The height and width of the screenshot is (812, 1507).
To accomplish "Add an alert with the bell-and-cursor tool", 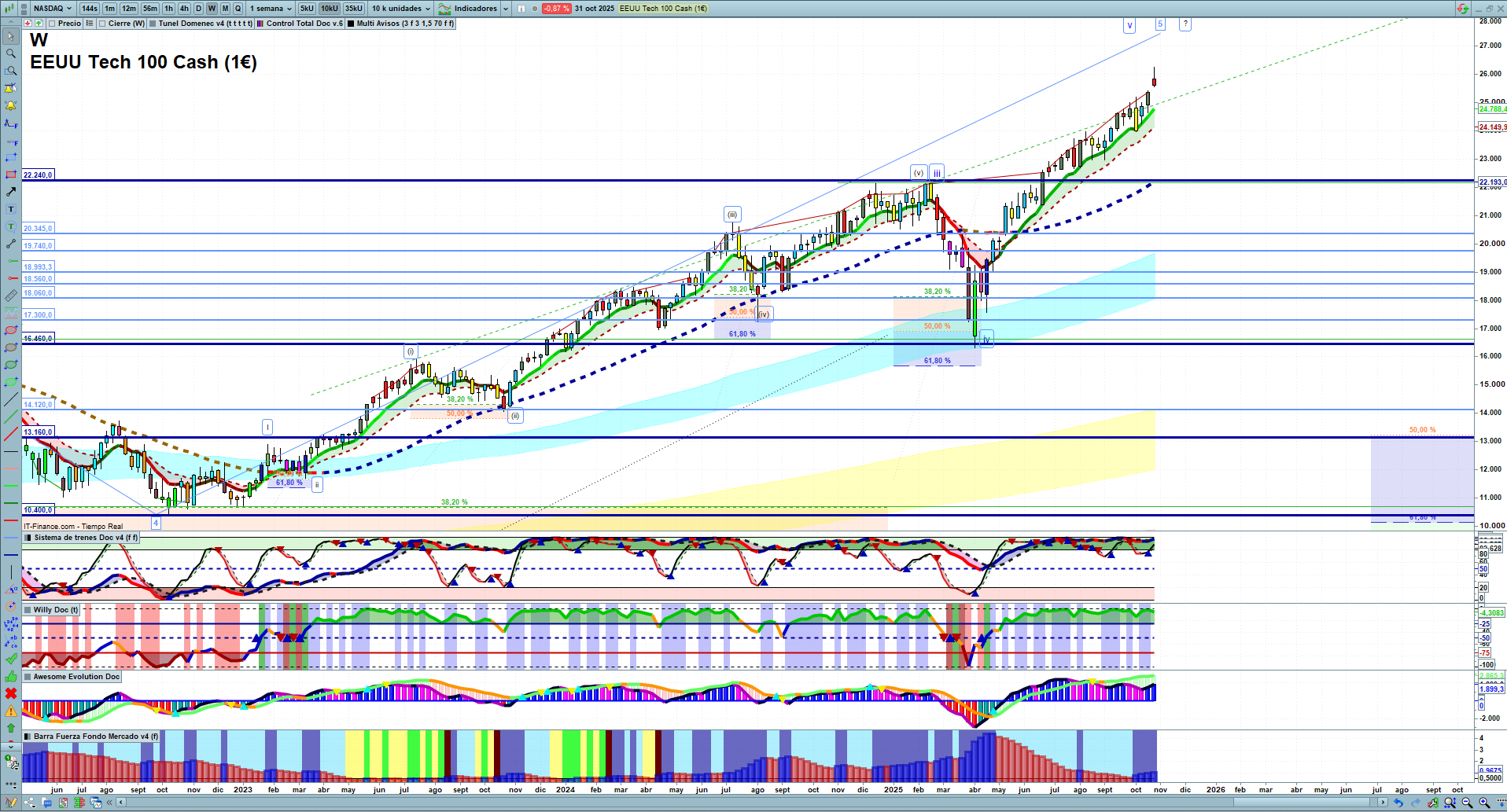I will point(11,88).
